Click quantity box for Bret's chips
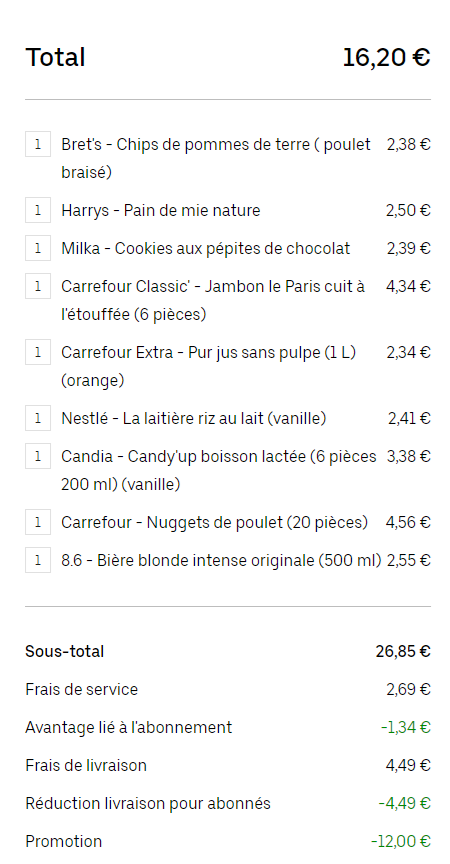Screen dimensions: 450x864 [38, 144]
